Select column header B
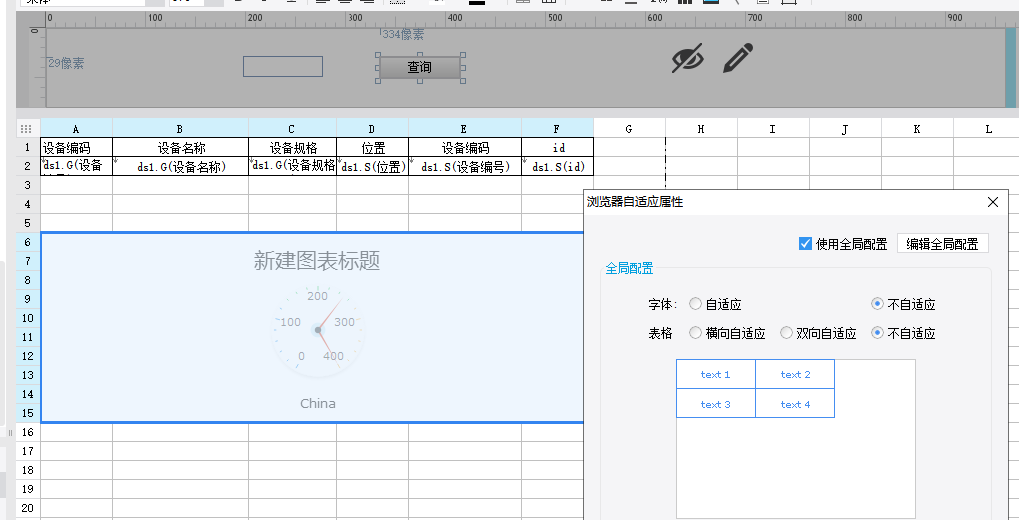 180,129
